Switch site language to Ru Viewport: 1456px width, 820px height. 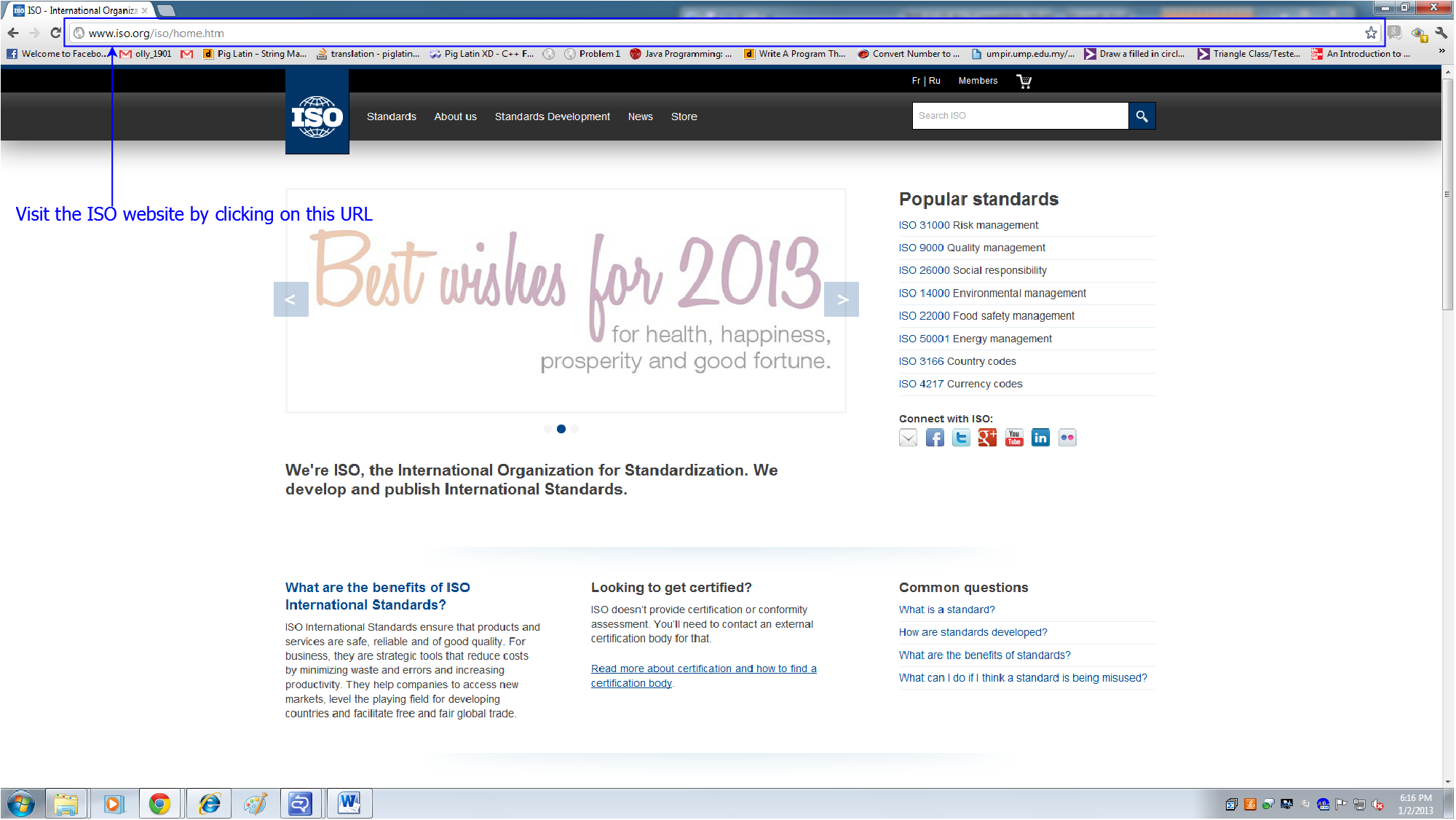pos(935,81)
